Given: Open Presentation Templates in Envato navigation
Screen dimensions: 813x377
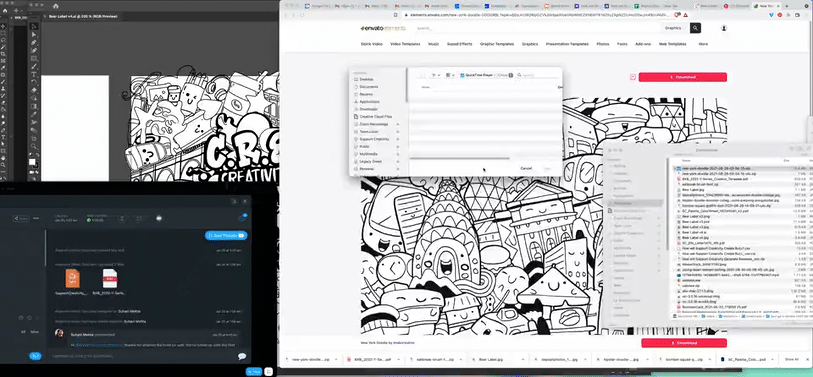Looking at the screenshot, I should click(567, 44).
